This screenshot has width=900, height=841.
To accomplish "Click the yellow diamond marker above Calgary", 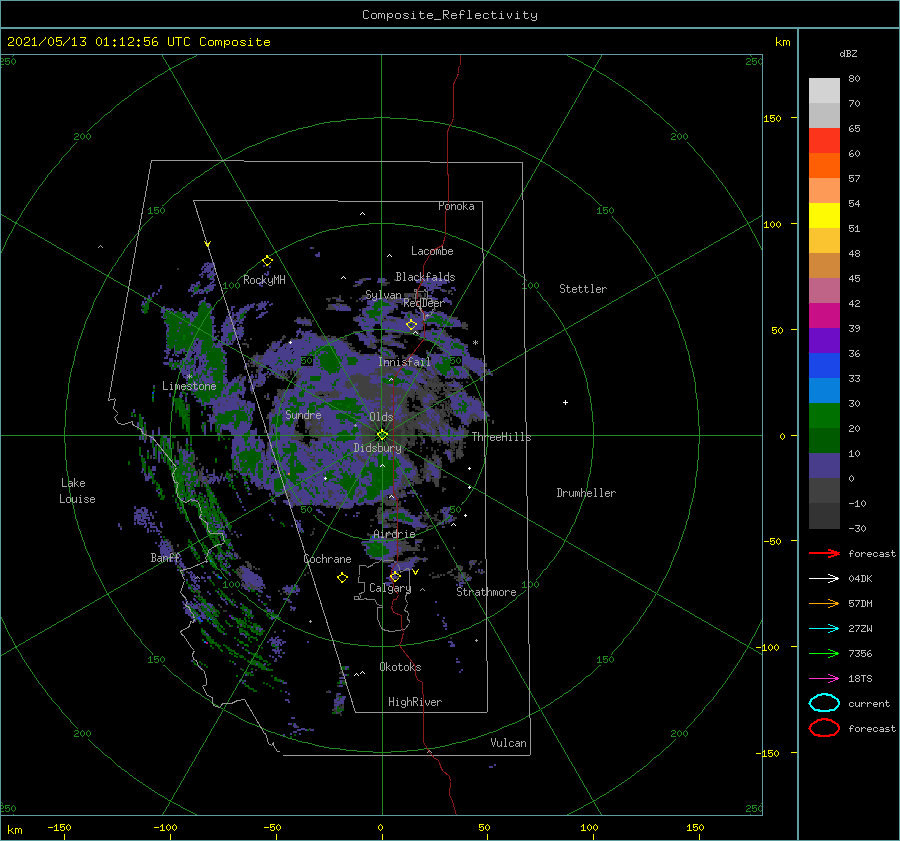I will [x=395, y=576].
